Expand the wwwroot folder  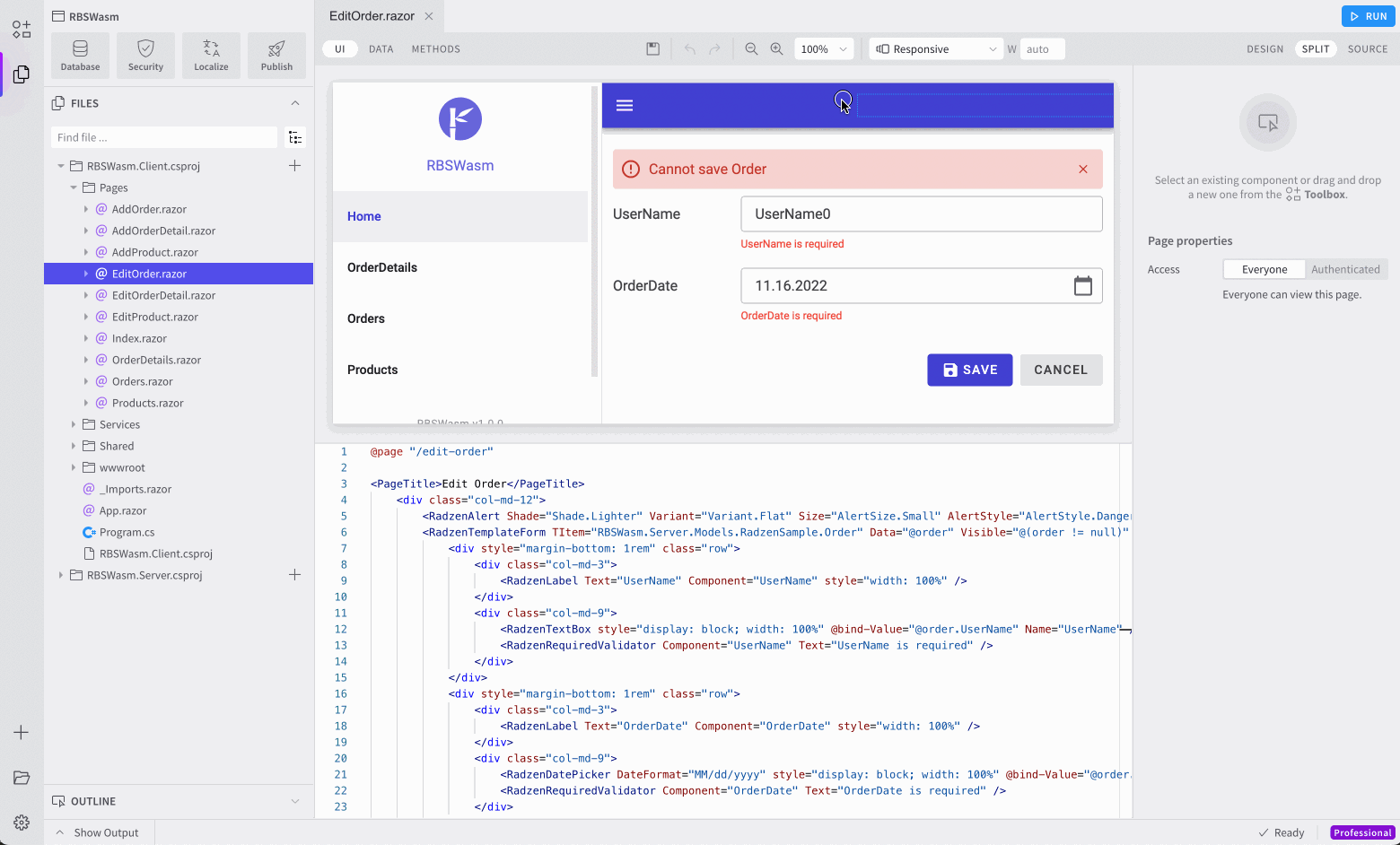[x=74, y=467]
